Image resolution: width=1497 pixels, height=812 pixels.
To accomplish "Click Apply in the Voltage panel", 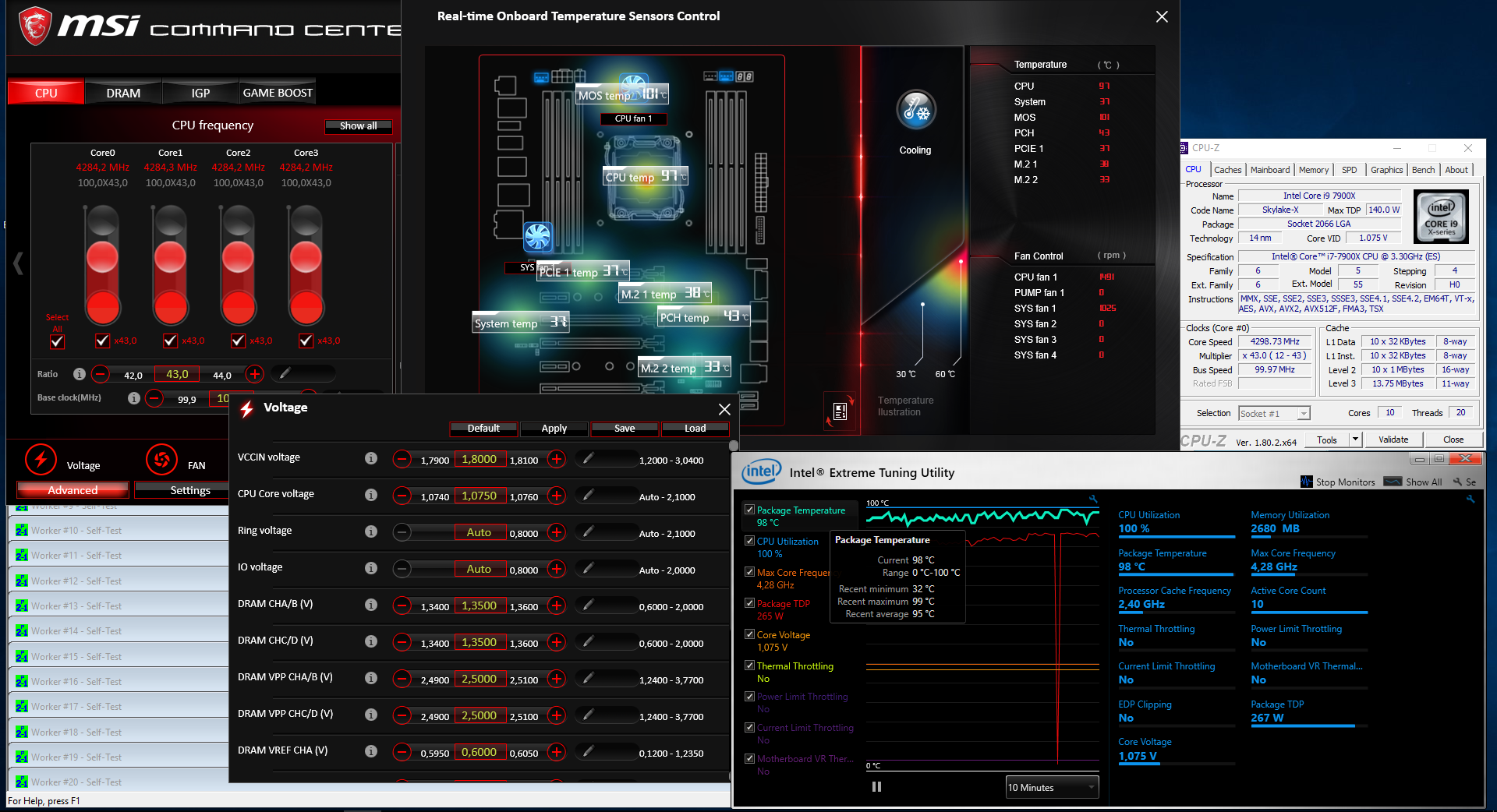I will (x=554, y=429).
